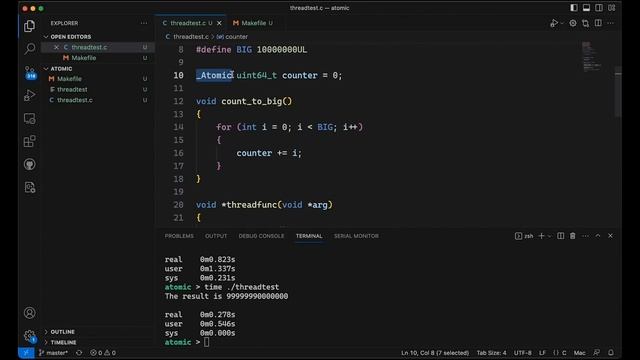
Task: Create a new terminal with plus icon
Action: tap(542, 236)
